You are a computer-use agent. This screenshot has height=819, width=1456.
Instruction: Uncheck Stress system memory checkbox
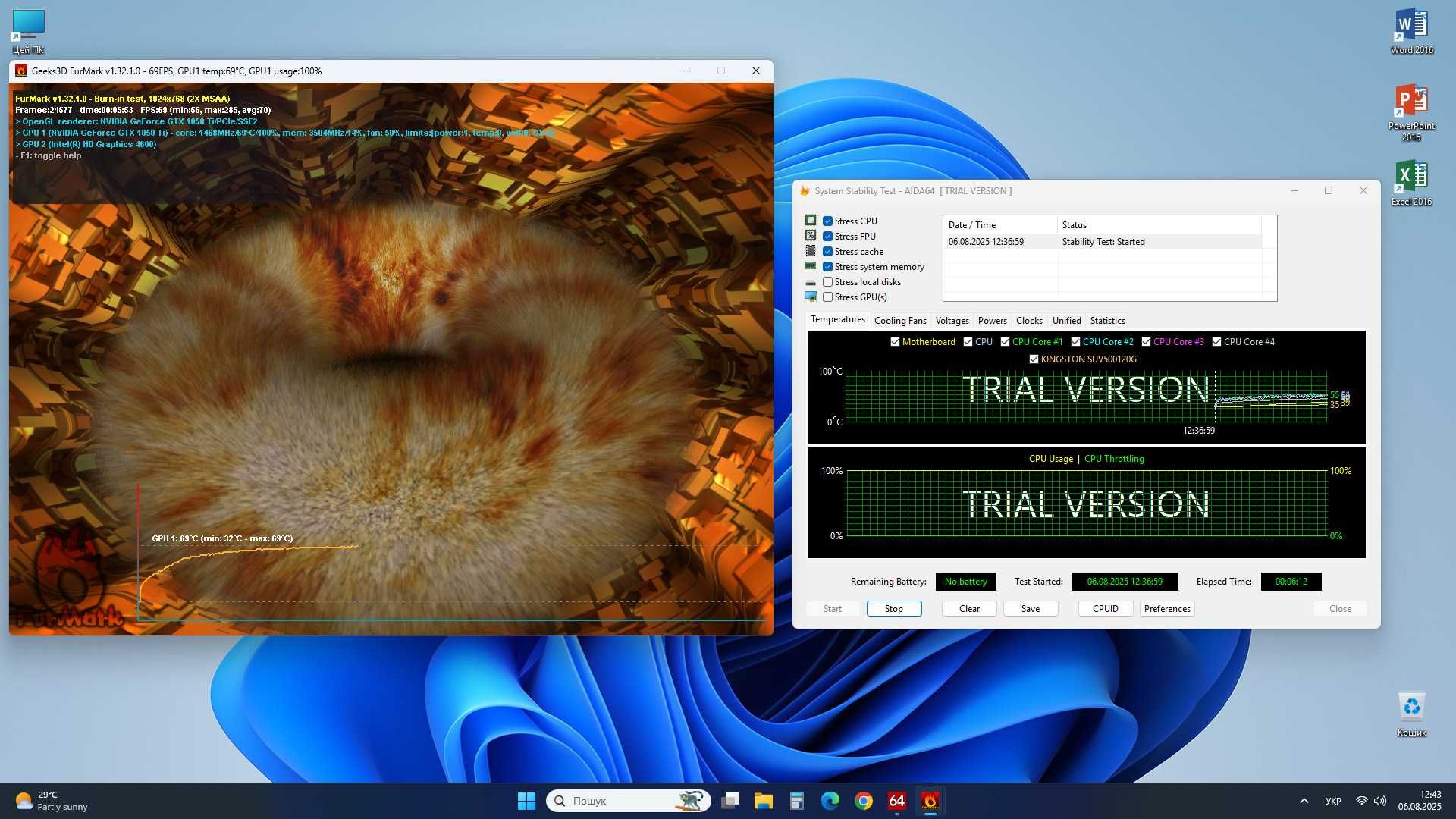pyautogui.click(x=827, y=266)
